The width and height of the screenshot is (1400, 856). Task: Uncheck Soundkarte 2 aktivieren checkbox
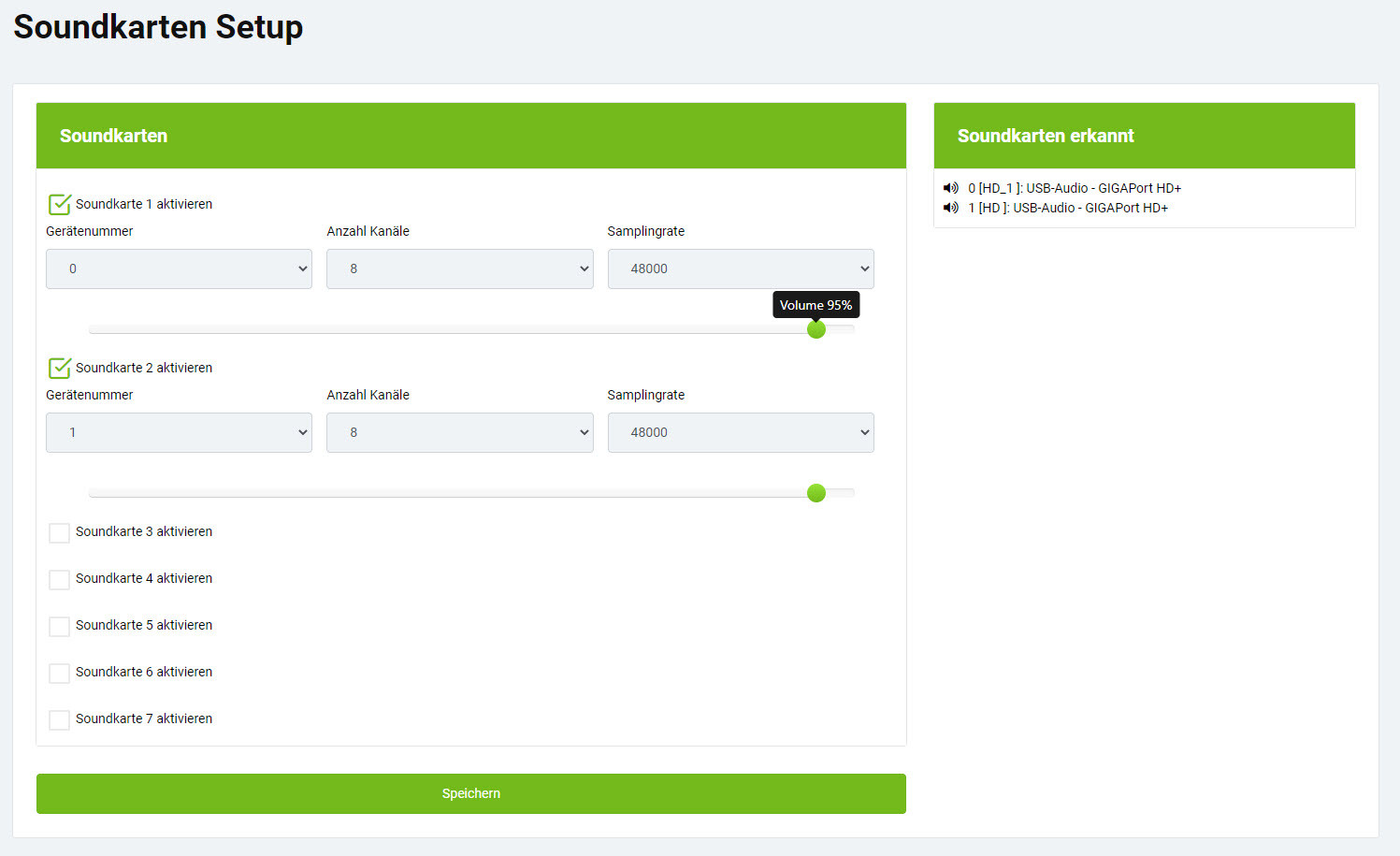pyautogui.click(x=60, y=368)
